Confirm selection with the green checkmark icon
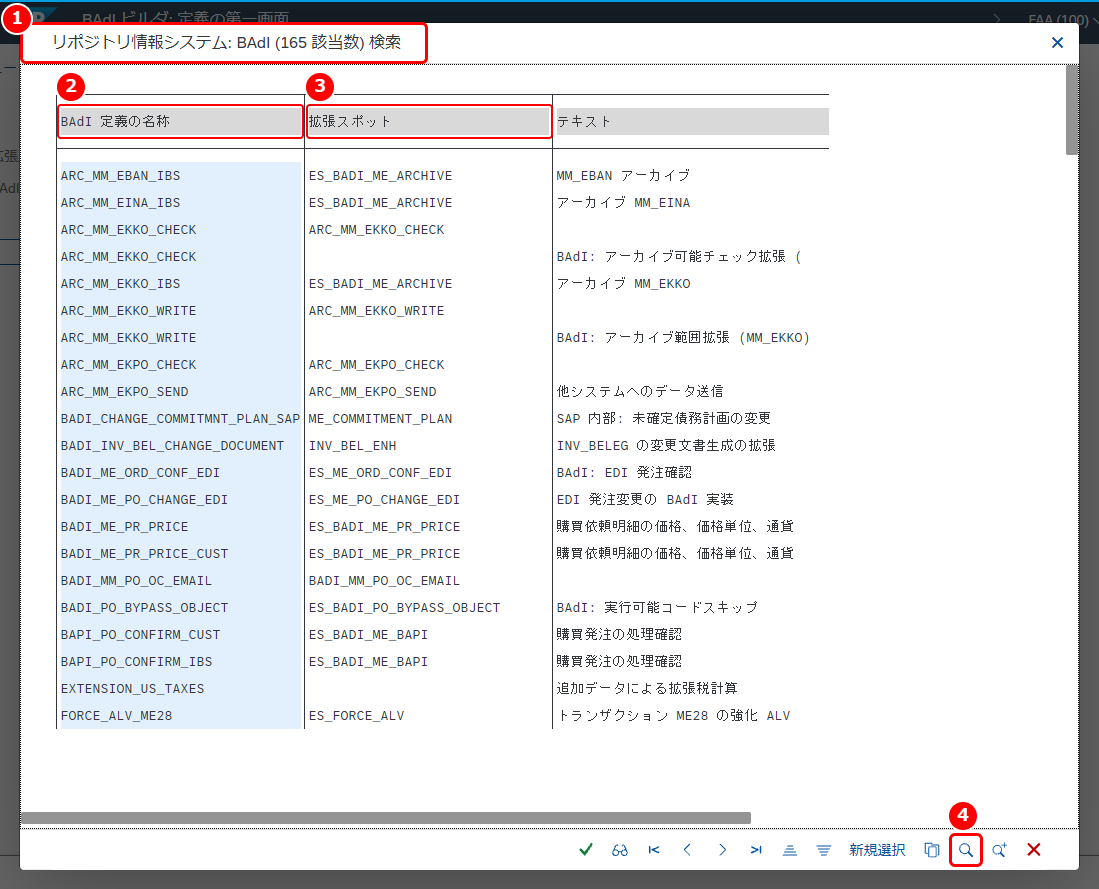Viewport: 1099px width, 889px height. point(586,850)
